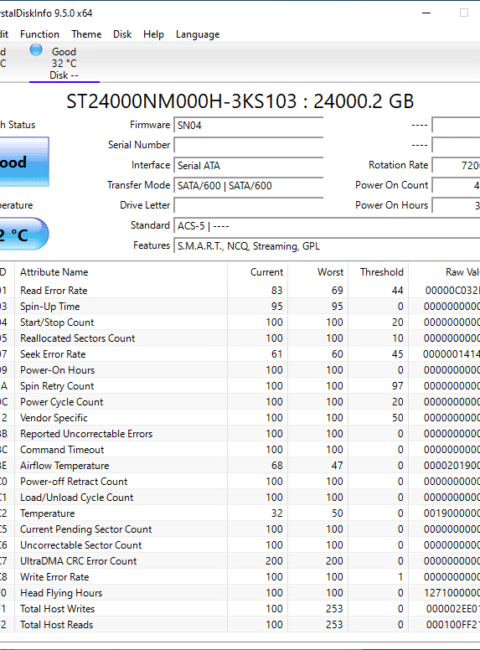This screenshot has height=650, width=480.
Task: Select the Temperature attribute row
Action: [x=240, y=513]
